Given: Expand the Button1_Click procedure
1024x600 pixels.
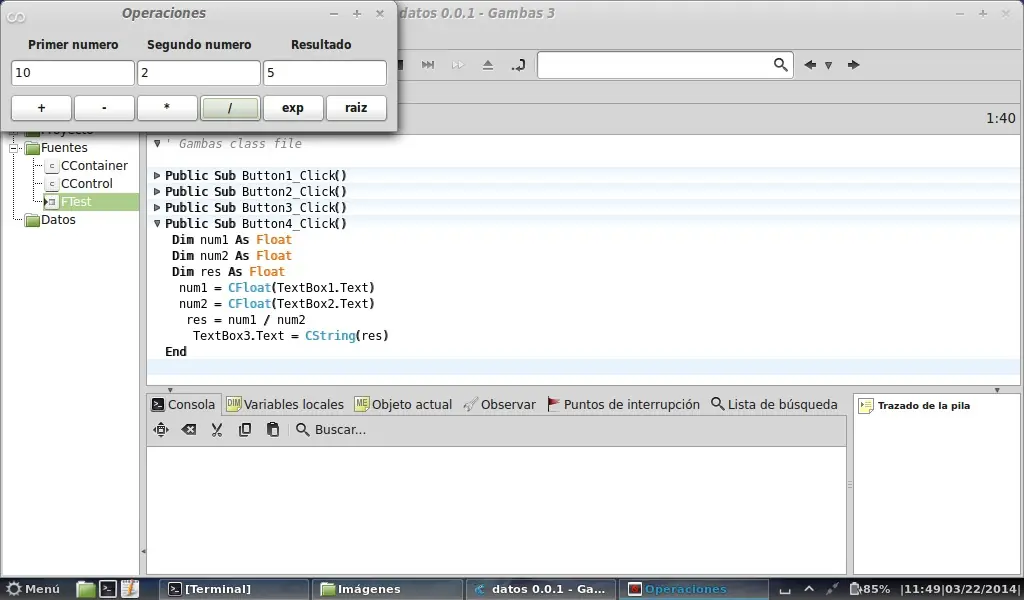Looking at the screenshot, I should point(157,176).
